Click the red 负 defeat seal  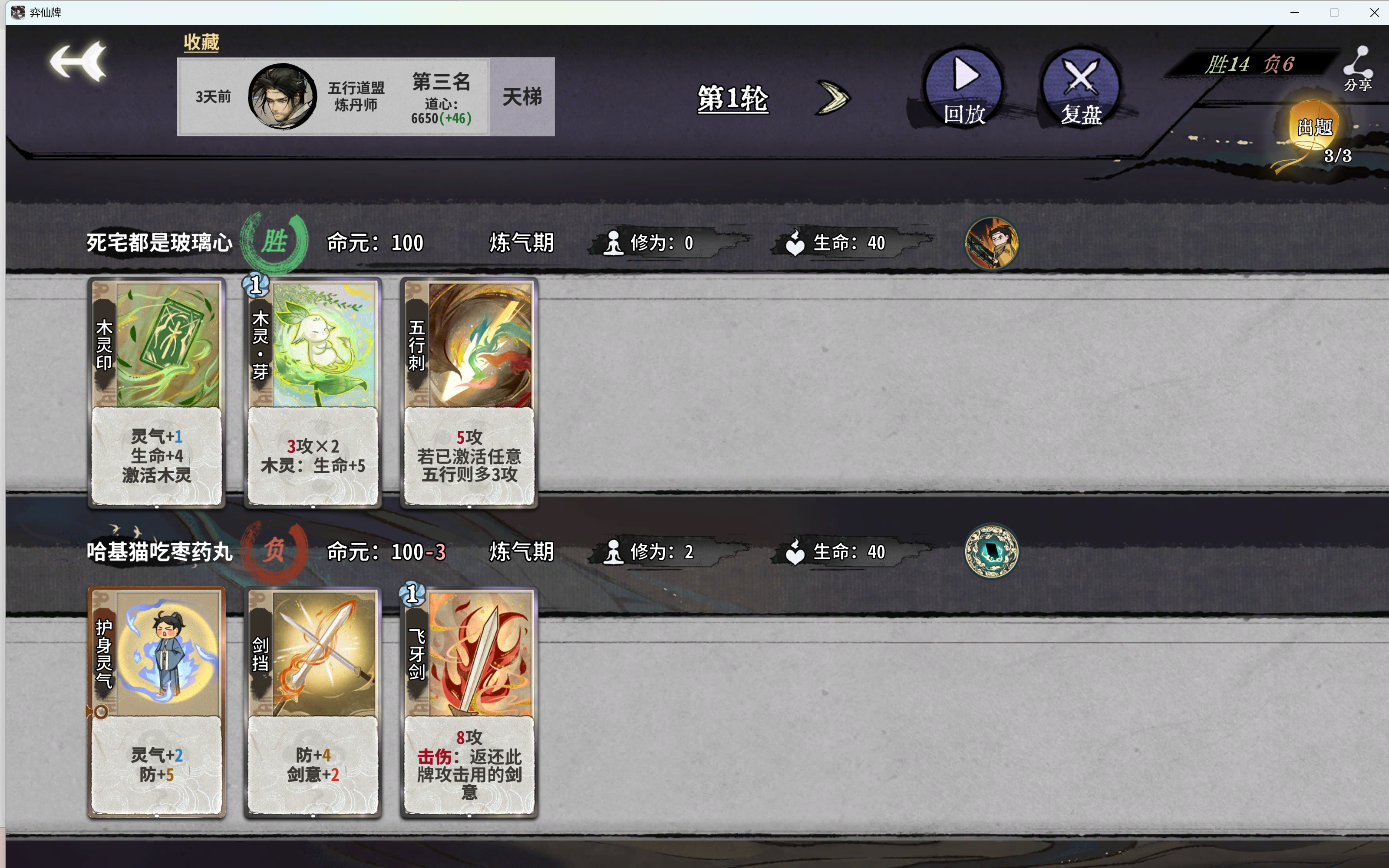point(274,551)
